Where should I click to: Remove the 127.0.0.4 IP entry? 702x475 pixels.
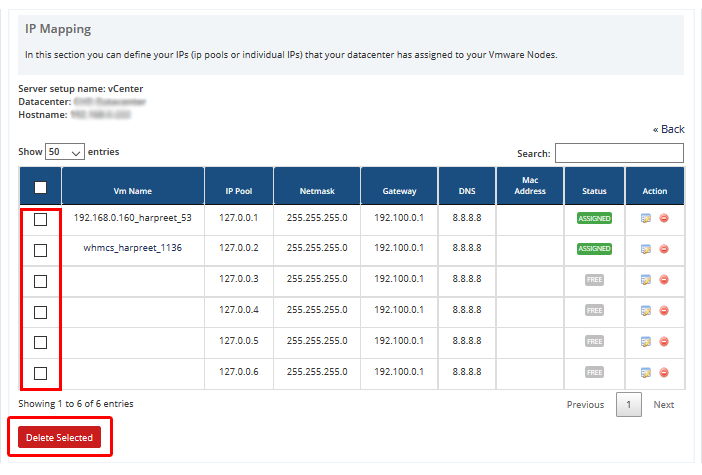tap(664, 311)
